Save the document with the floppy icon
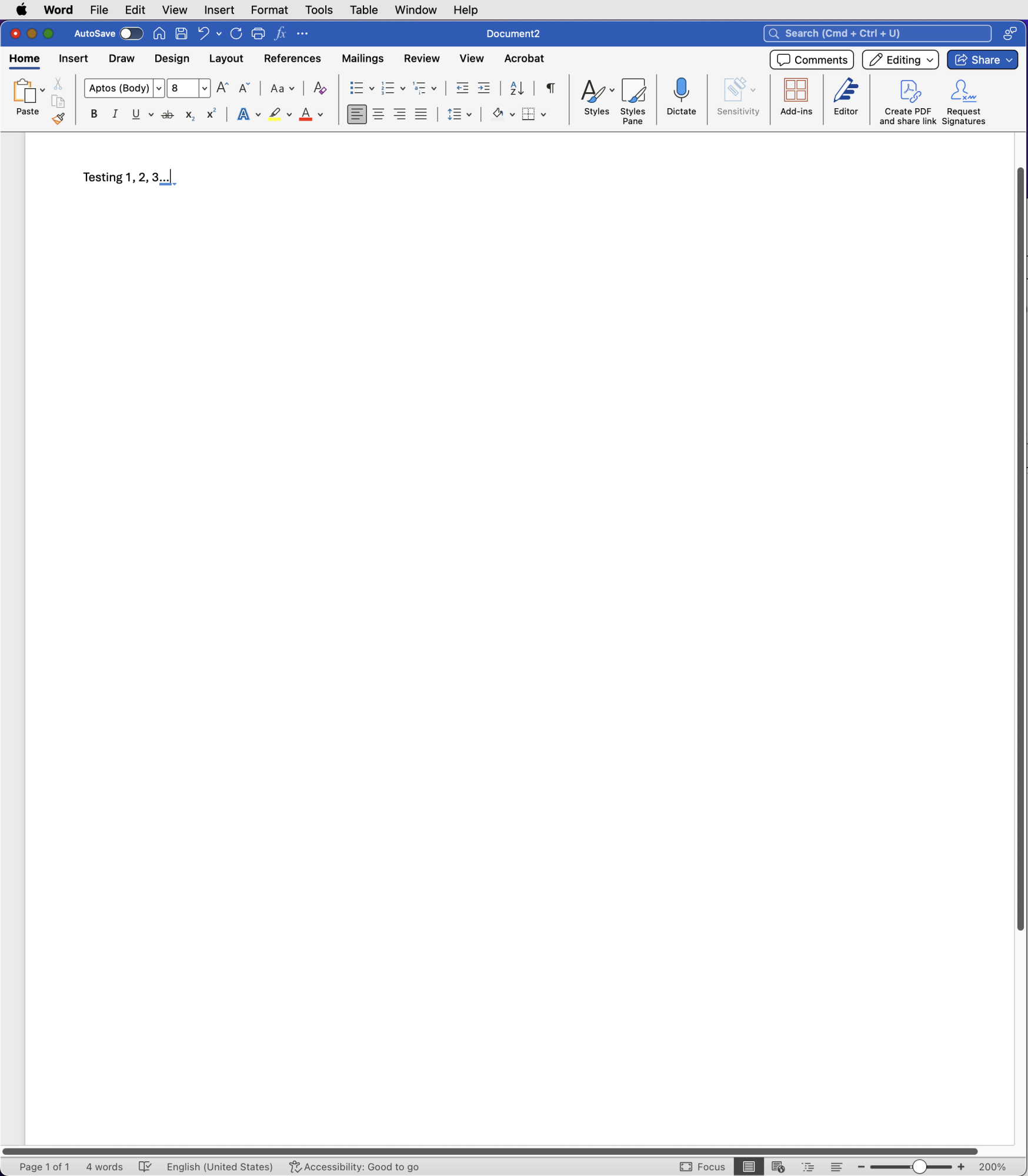 point(181,34)
